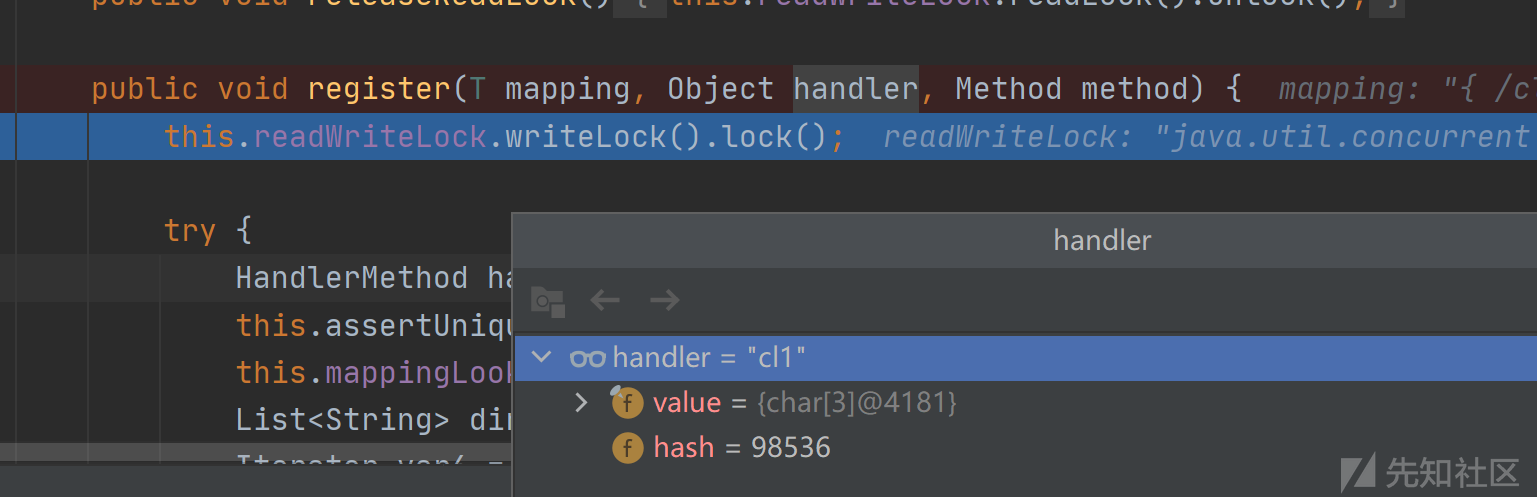
Task: Click the try keyword in editor
Action: [x=190, y=231]
